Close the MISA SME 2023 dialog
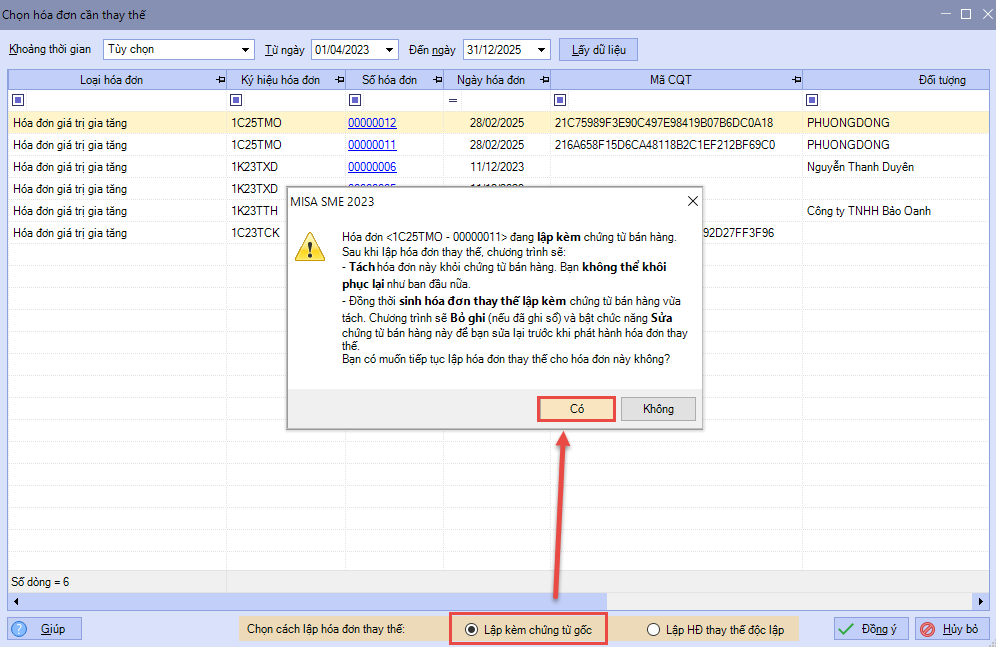The image size is (996, 647). (692, 201)
